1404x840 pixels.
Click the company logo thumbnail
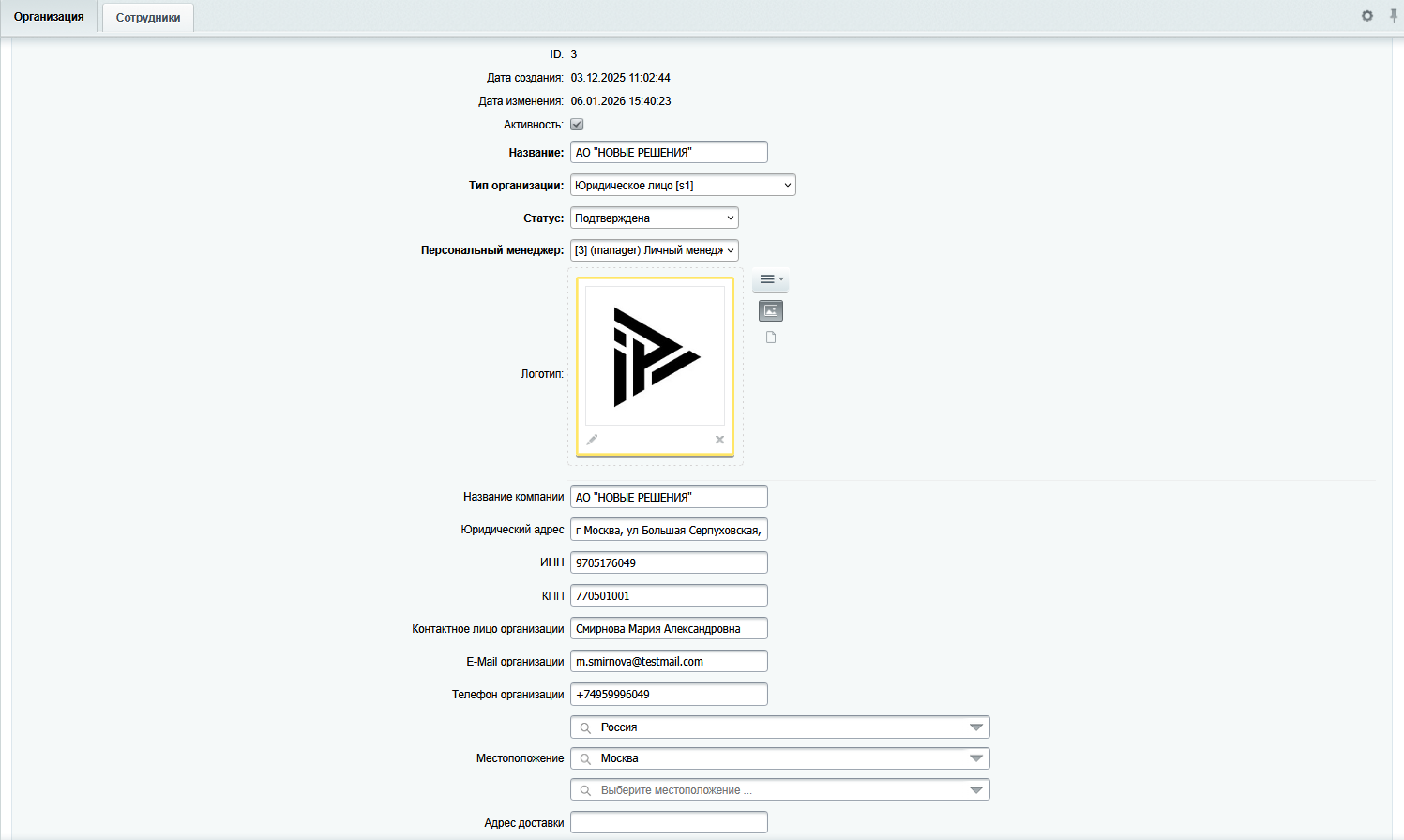click(x=655, y=356)
